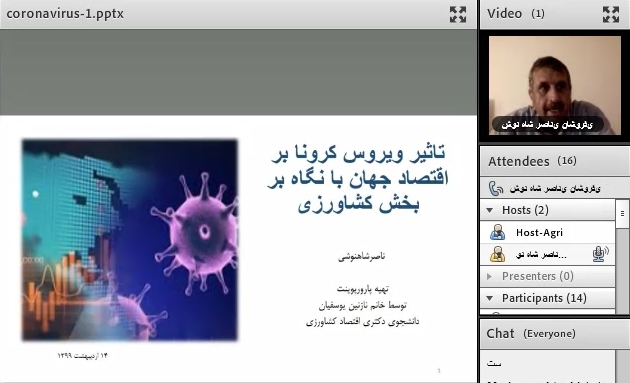Click the blue Persian slide title

click(x=358, y=178)
